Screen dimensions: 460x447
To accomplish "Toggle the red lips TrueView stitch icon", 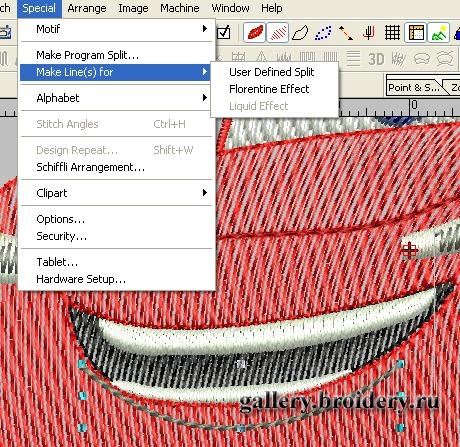I will pyautogui.click(x=255, y=33).
